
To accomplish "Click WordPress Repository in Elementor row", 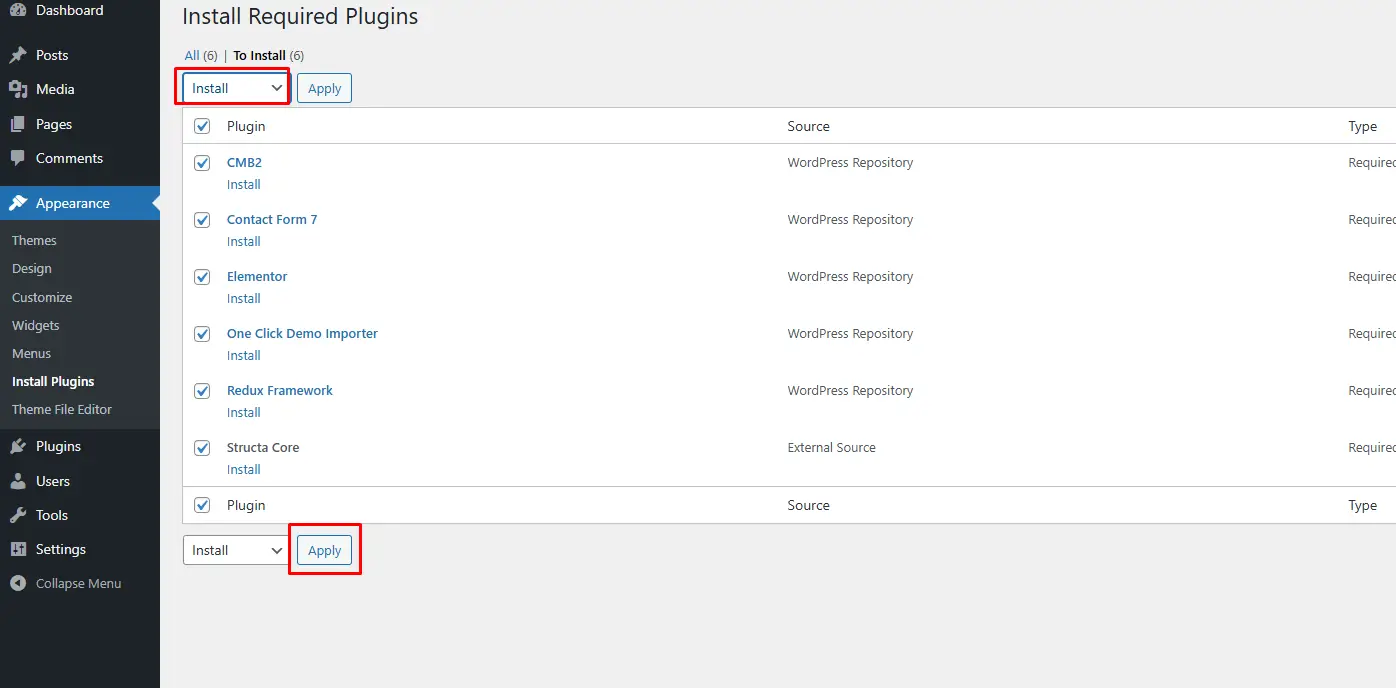I will (x=850, y=276).
